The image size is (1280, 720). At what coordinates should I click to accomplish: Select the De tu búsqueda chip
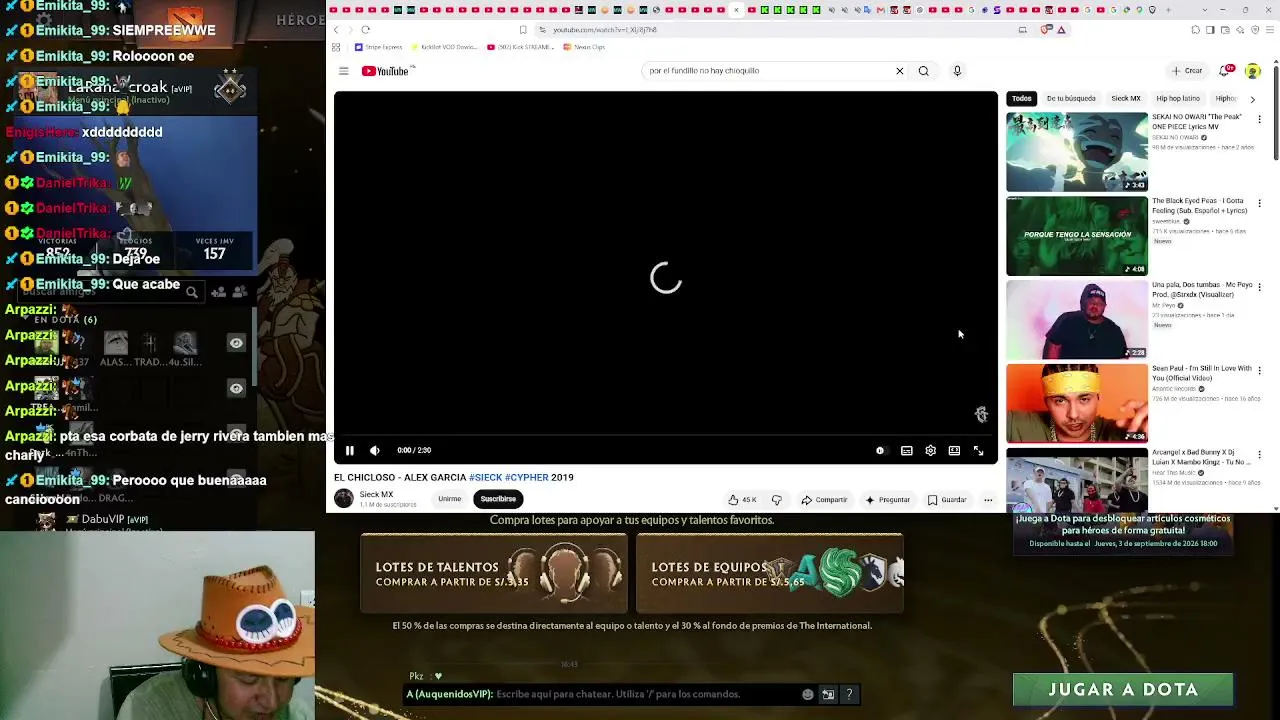(1071, 99)
